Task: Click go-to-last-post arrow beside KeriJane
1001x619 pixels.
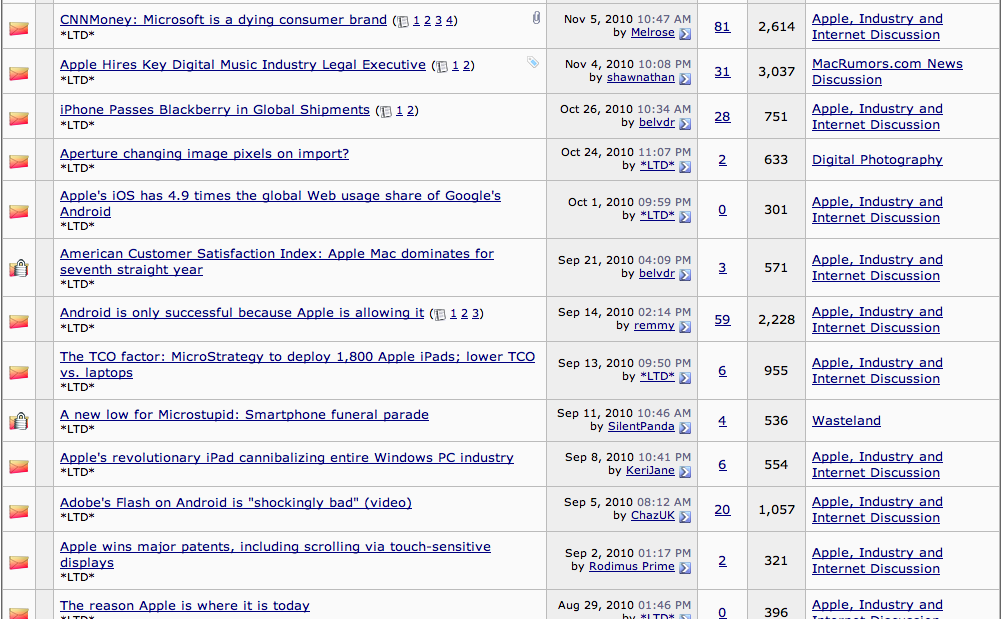Action: 685,472
